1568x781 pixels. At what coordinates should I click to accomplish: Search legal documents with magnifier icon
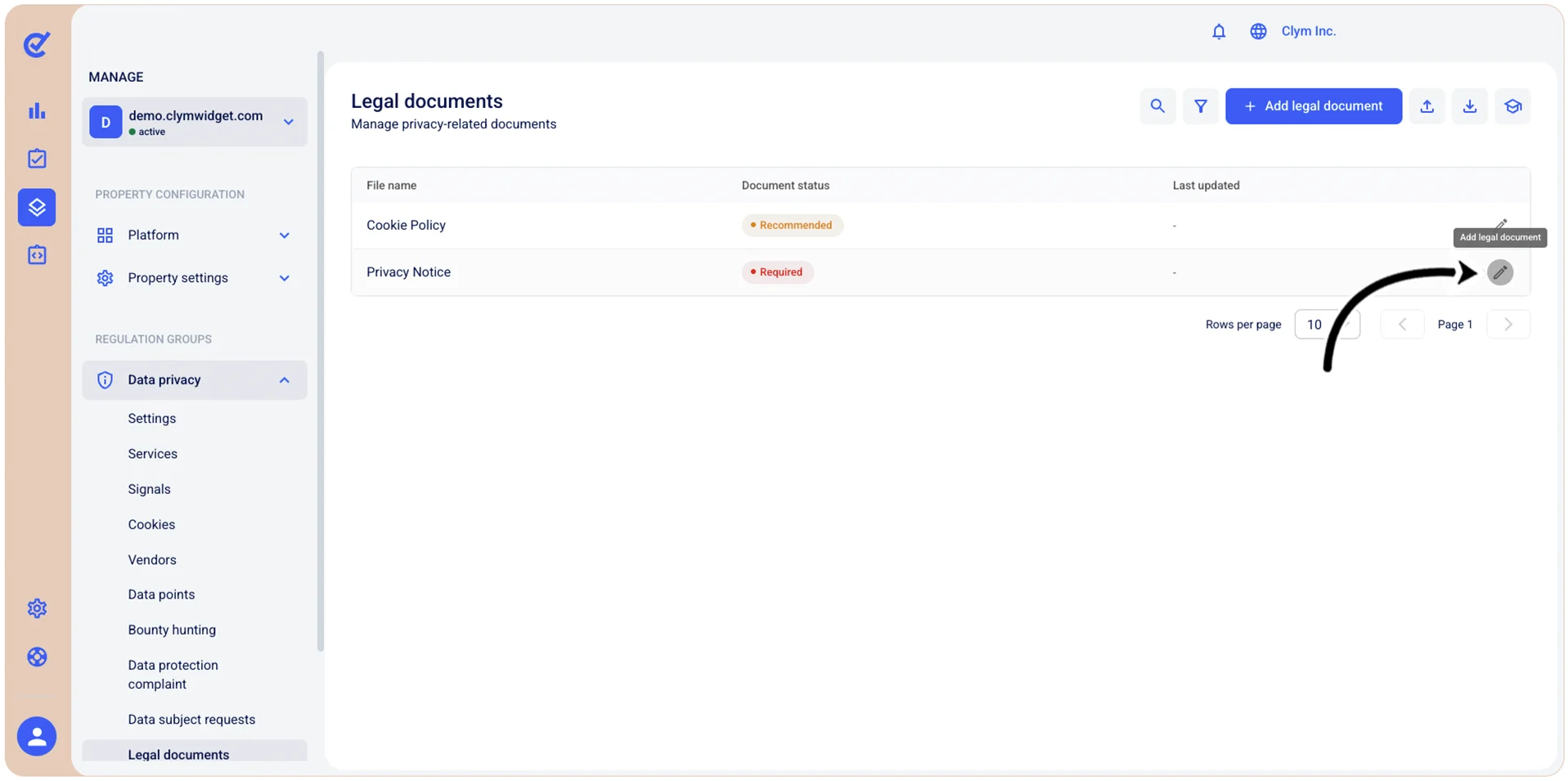[1157, 106]
